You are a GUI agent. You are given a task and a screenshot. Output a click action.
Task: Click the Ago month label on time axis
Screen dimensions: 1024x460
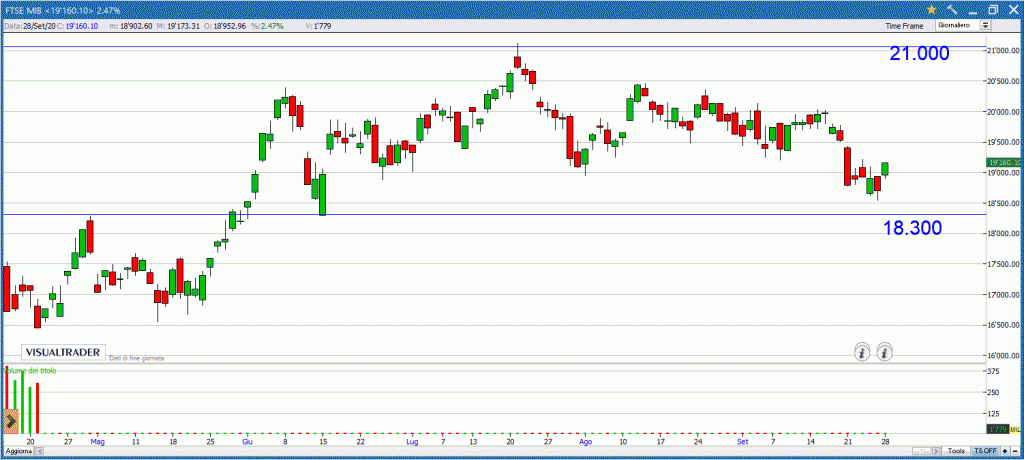pos(585,442)
